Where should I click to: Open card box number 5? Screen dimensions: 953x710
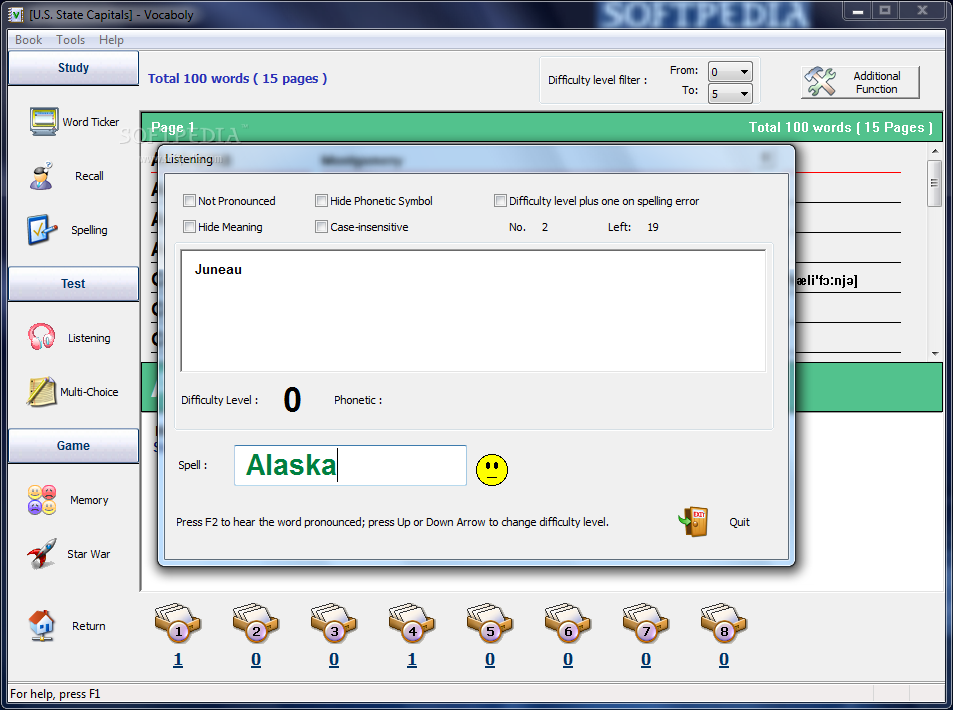(490, 623)
